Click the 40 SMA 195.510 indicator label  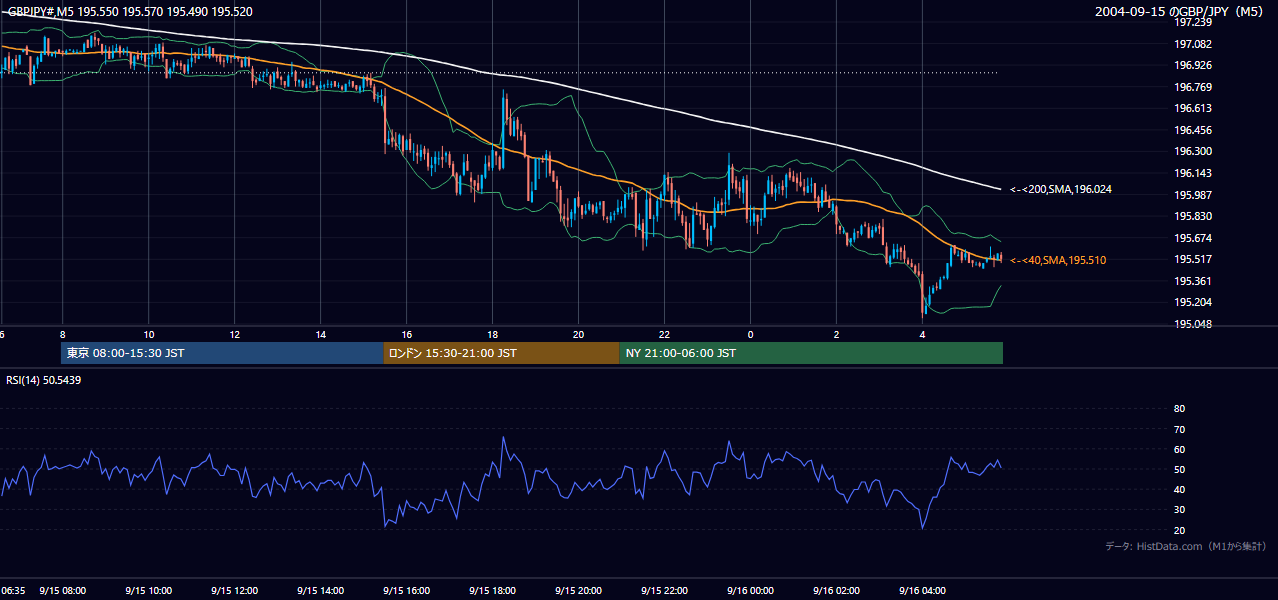pyautogui.click(x=1057, y=260)
